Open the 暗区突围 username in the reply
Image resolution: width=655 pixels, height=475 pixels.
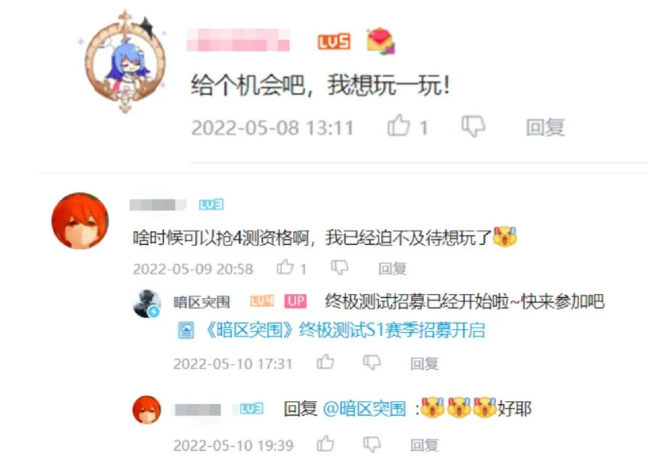[202, 302]
